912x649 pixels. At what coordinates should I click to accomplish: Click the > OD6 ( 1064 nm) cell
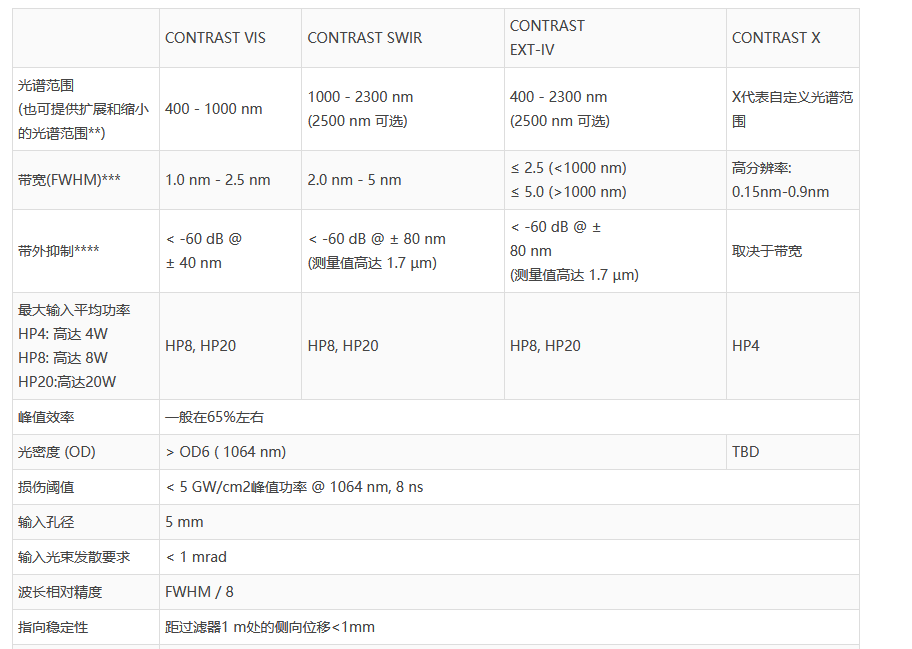pyautogui.click(x=226, y=452)
